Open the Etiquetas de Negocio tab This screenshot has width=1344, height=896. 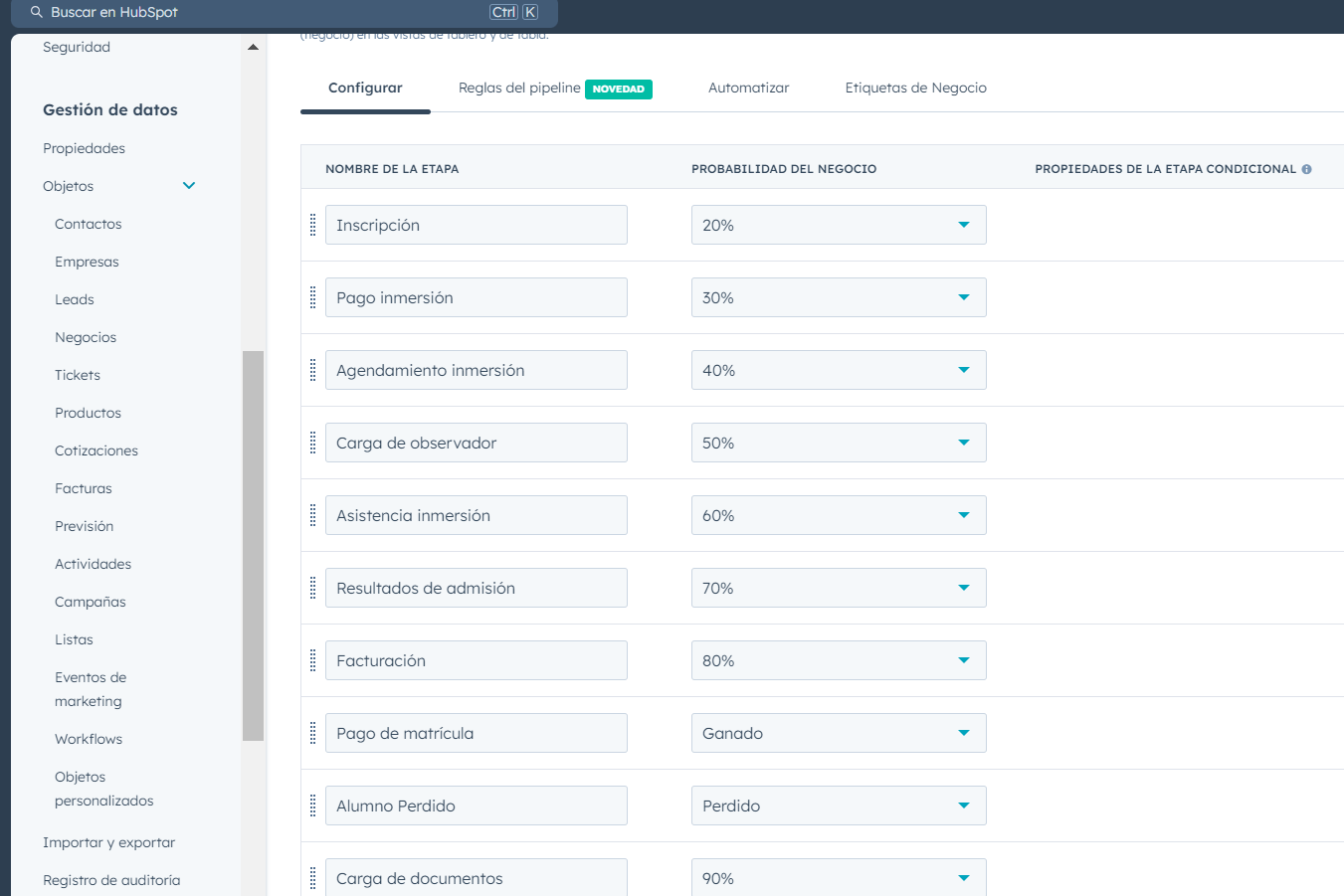pyautogui.click(x=916, y=88)
